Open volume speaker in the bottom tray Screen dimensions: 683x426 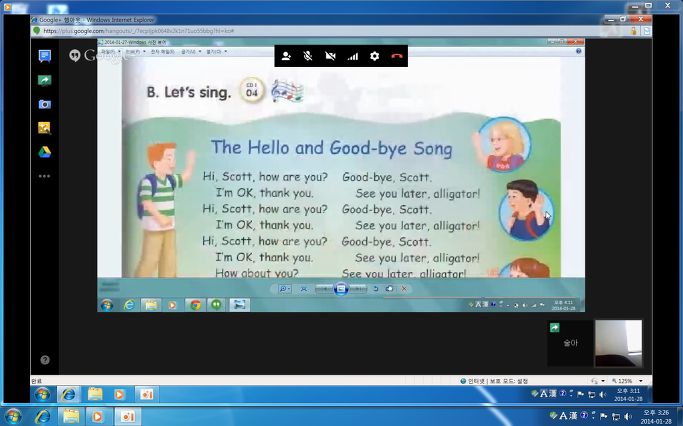click(629, 416)
